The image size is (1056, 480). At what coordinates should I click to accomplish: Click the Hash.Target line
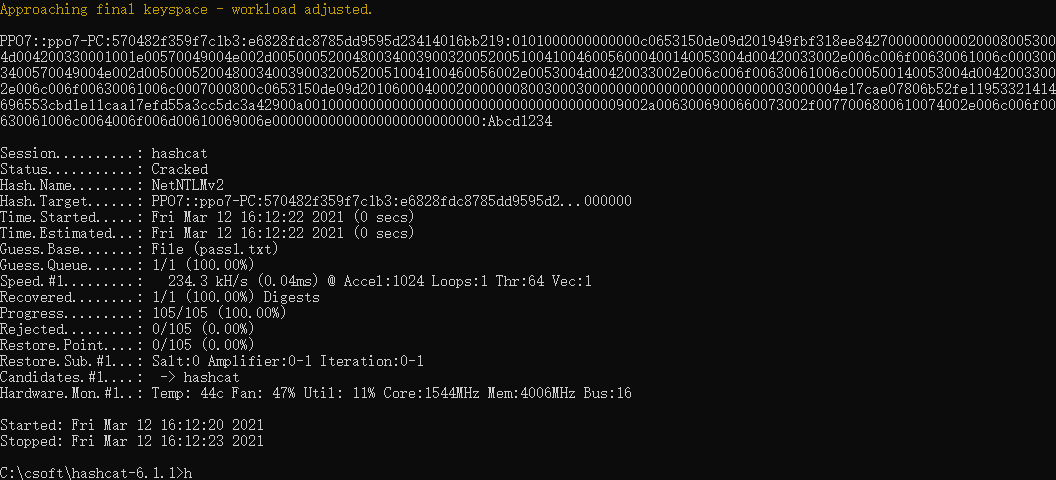[316, 201]
